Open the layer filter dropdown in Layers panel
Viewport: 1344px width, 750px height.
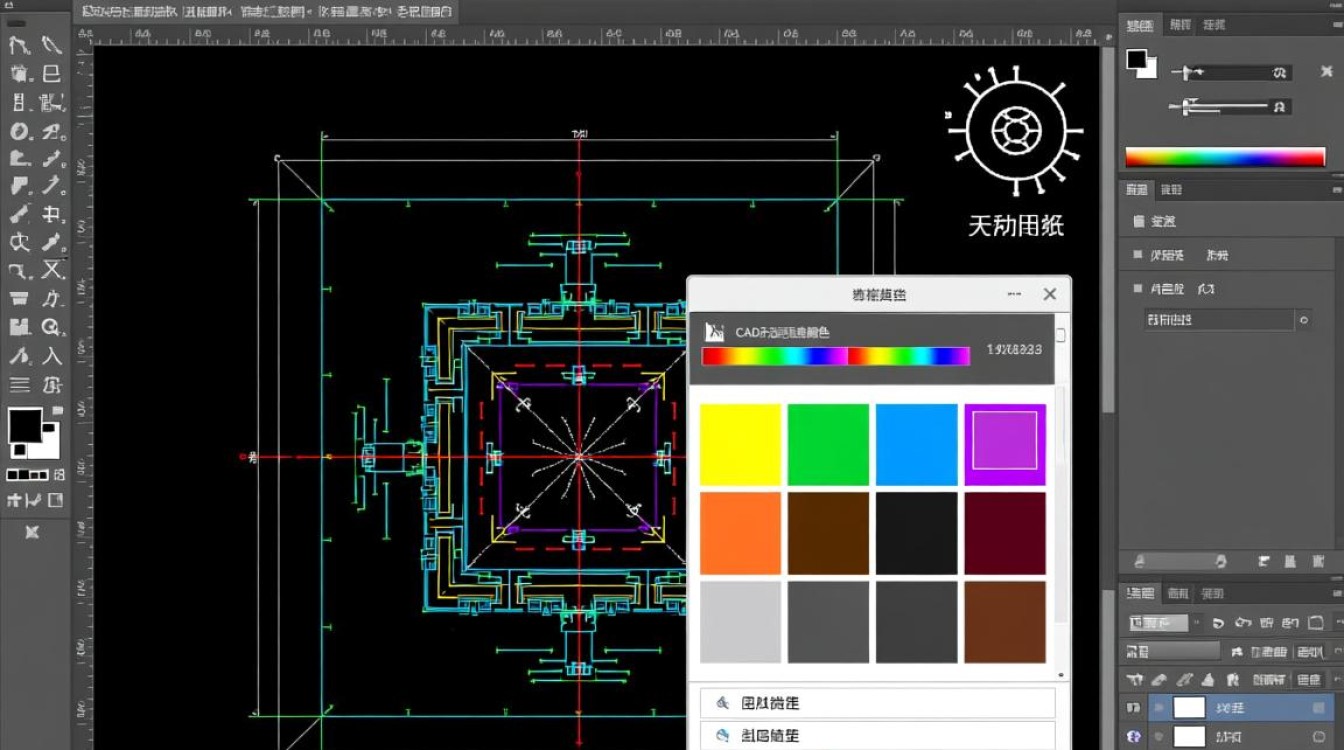pos(1158,623)
